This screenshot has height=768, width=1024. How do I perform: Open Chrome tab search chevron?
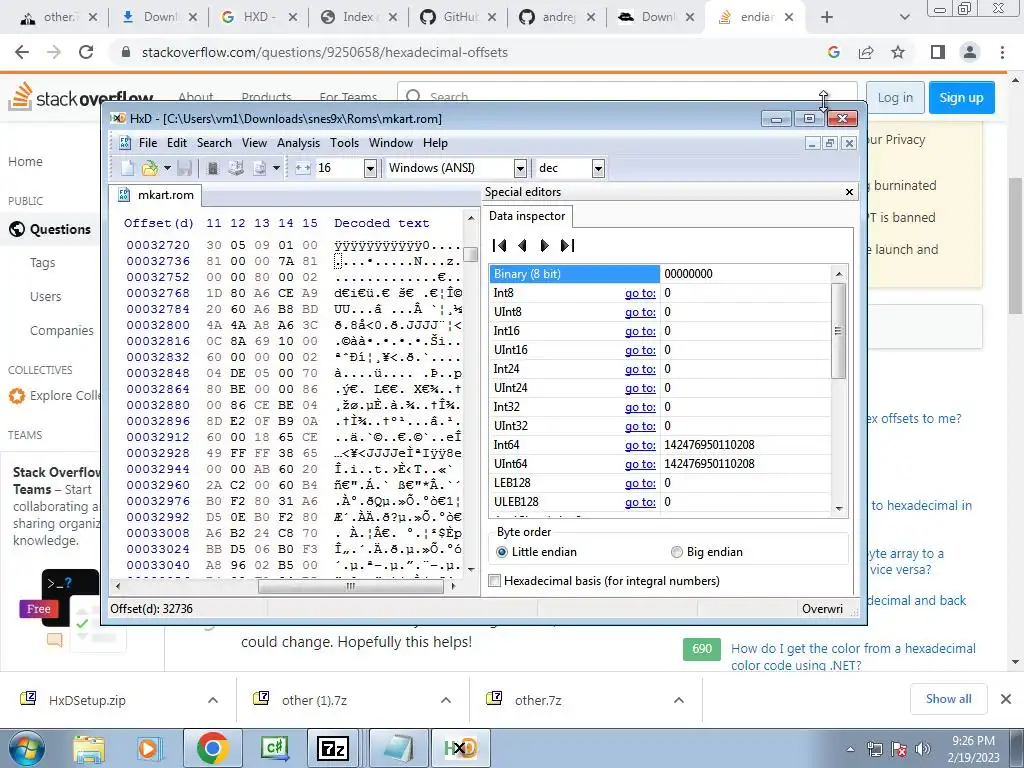[x=904, y=18]
